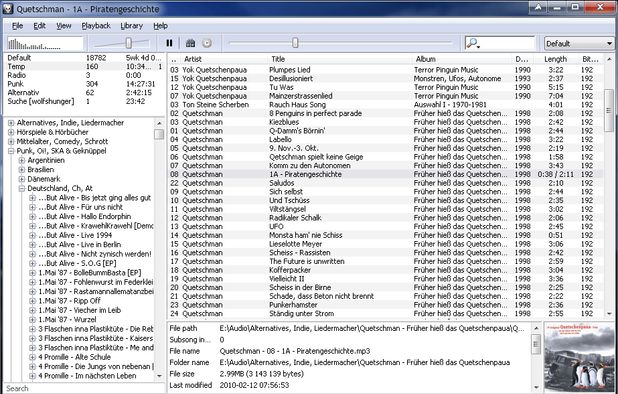
Task: Open the Library menu
Action: (x=132, y=26)
